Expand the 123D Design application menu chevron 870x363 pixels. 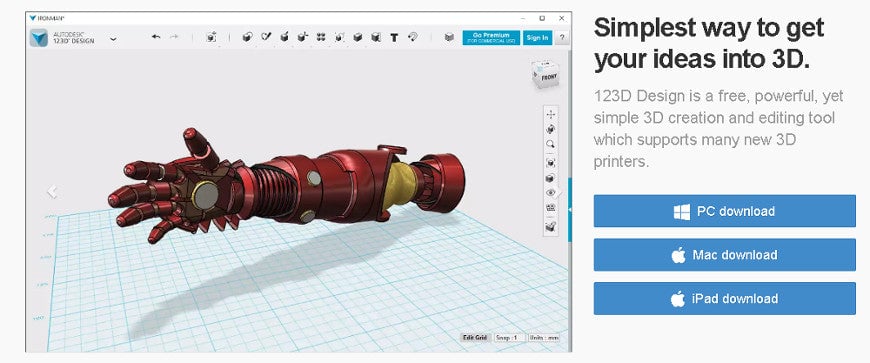click(113, 39)
